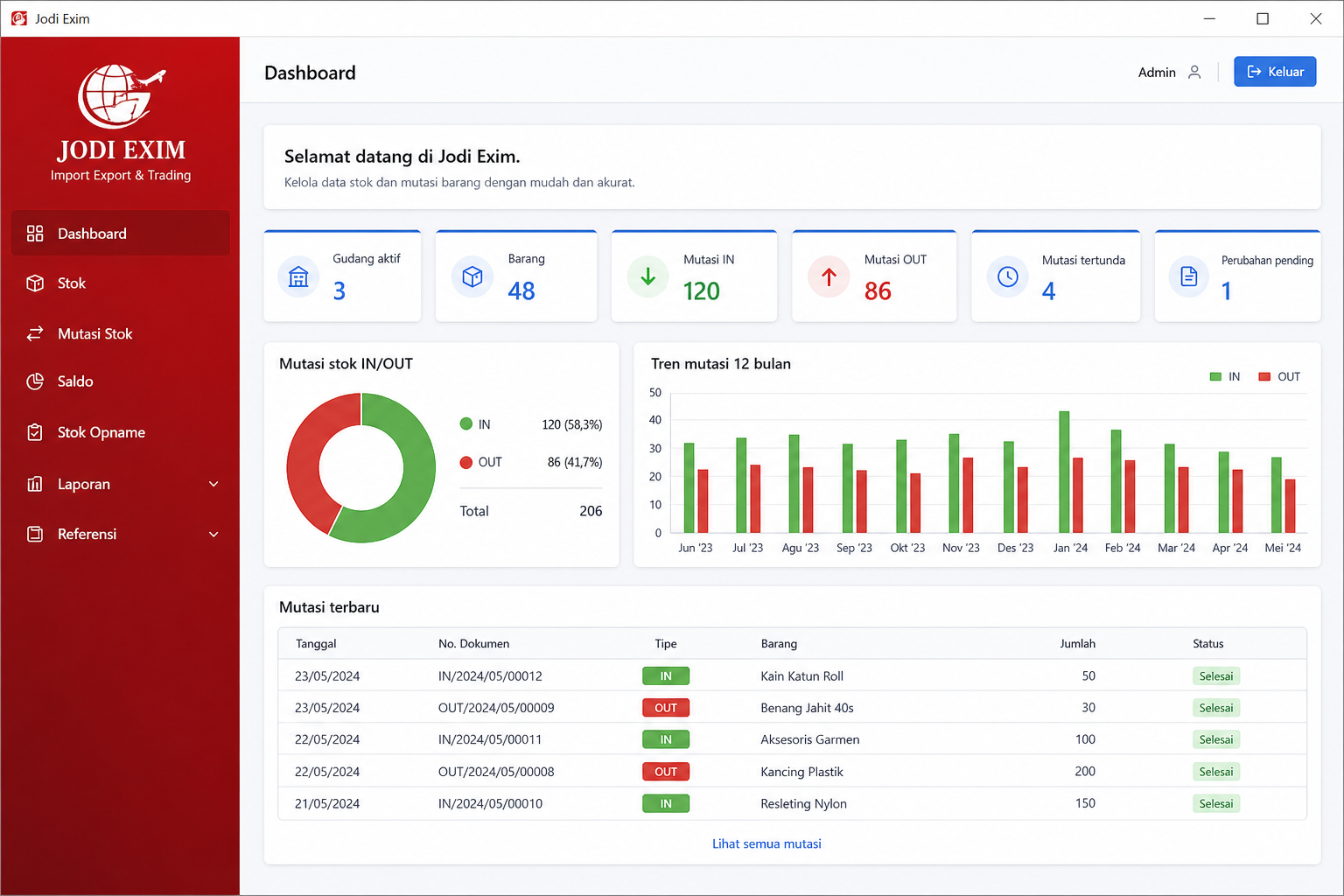Click the Aksesoris Garmen item name
The height and width of the screenshot is (896, 1344).
pos(810,739)
